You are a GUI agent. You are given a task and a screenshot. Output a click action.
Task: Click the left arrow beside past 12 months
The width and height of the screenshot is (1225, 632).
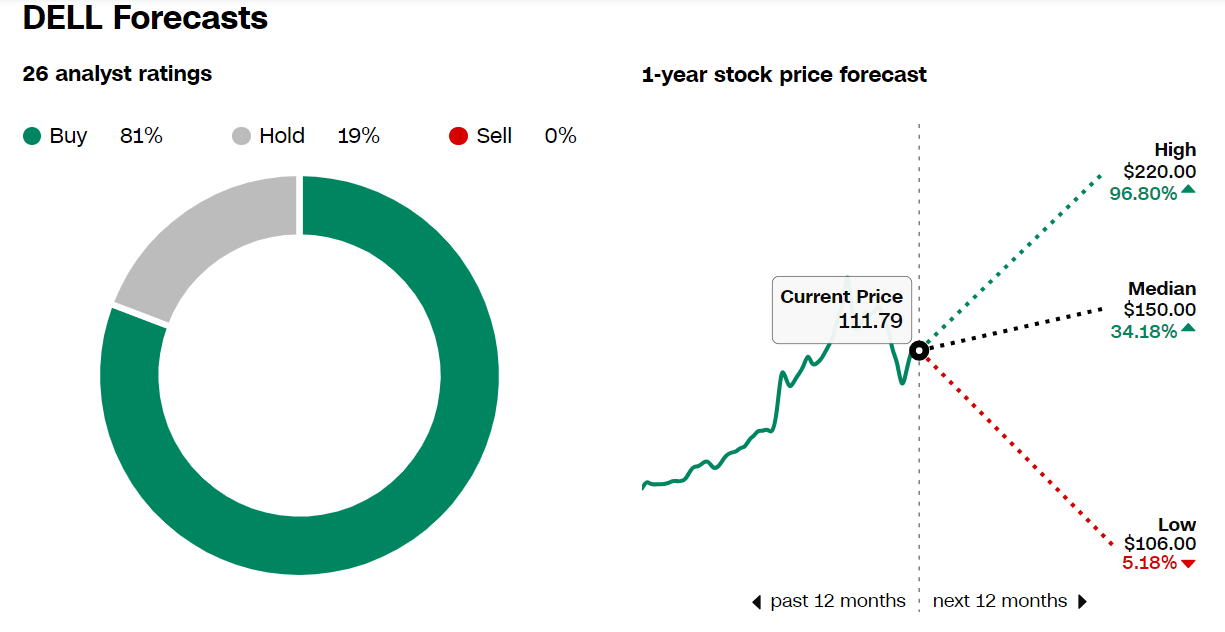point(757,602)
